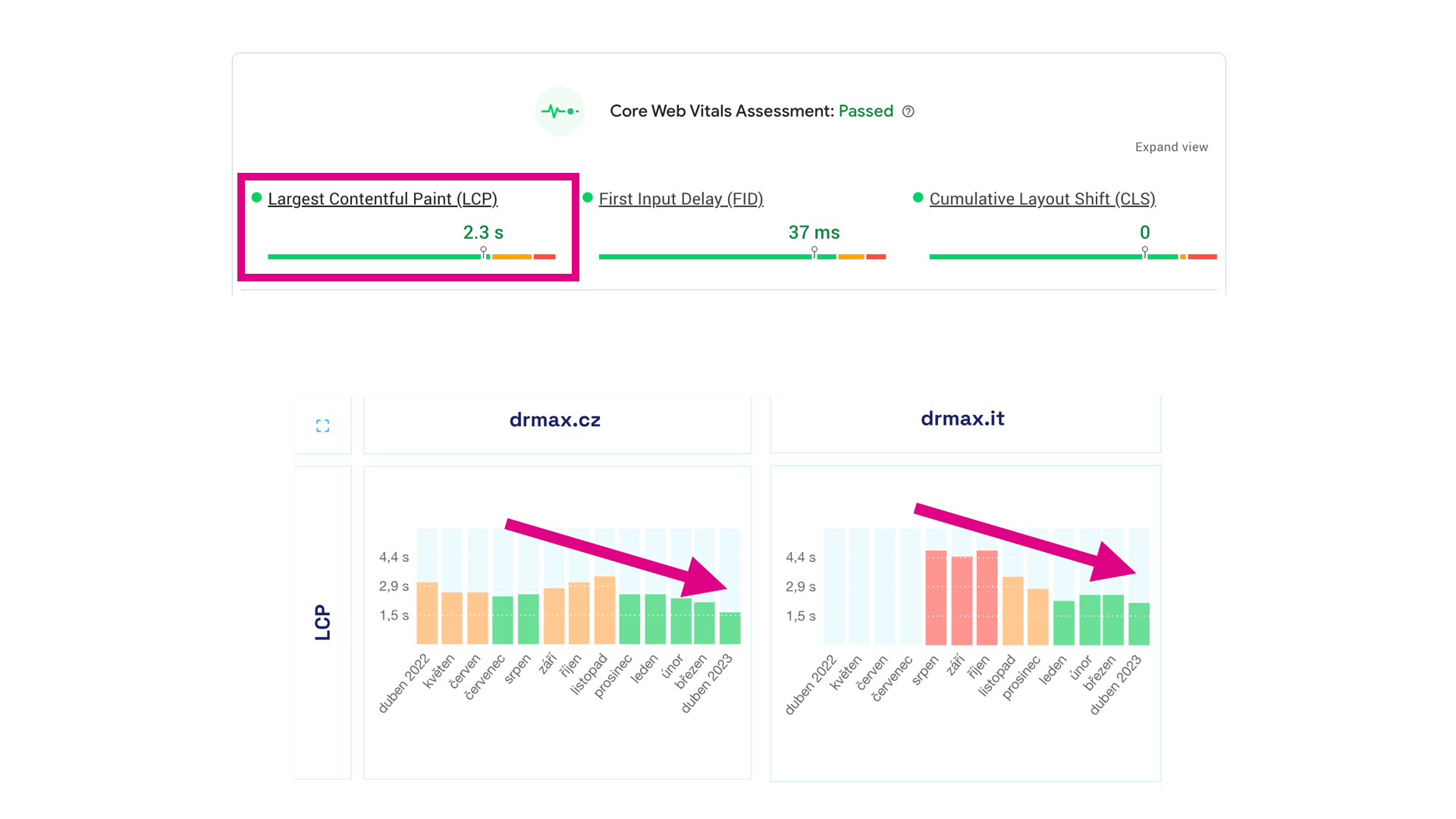
Task: Click the 2.3 s LCP value
Action: (x=483, y=233)
